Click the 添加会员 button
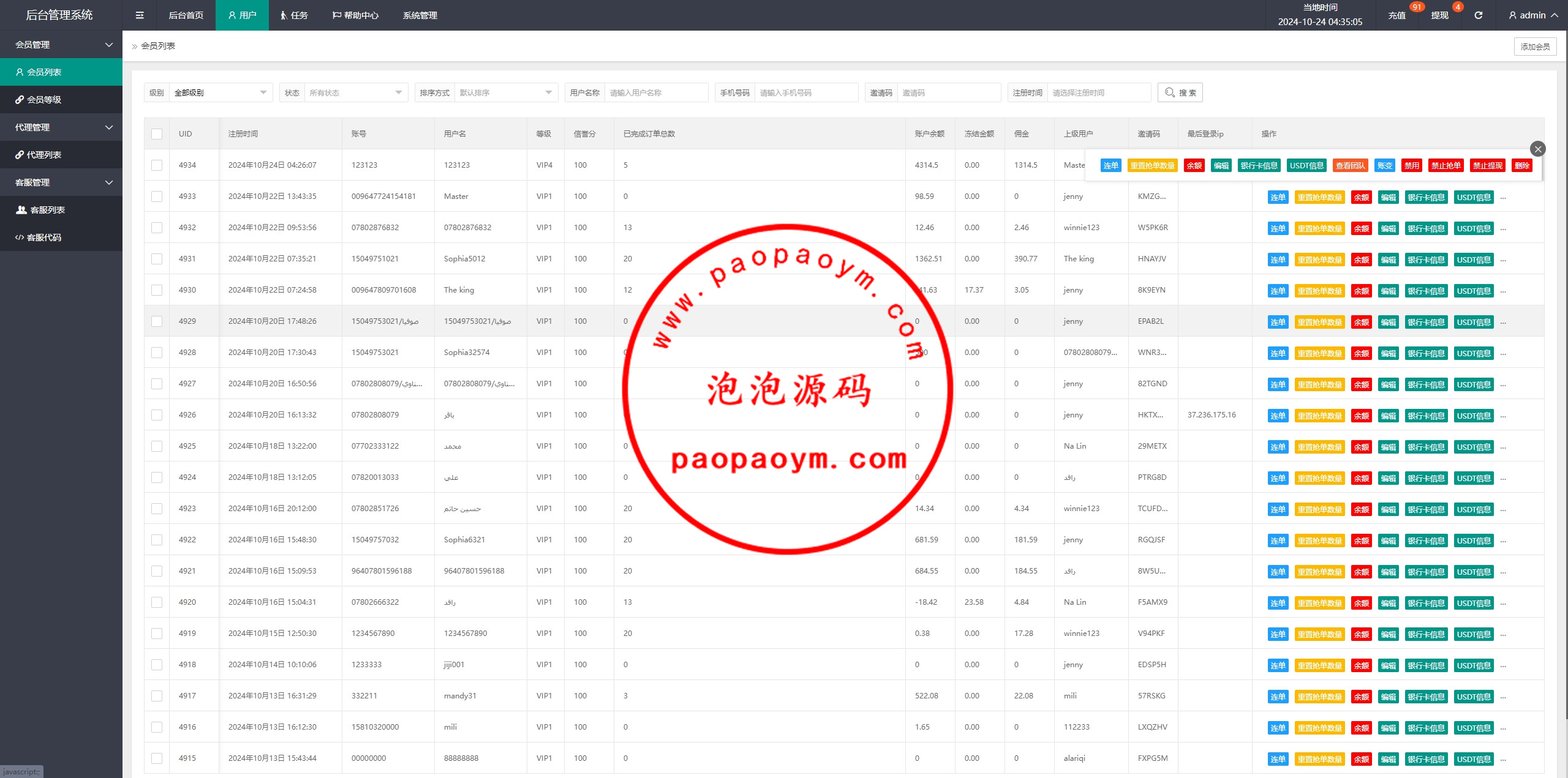Screen dimensions: 1568x778 pos(1534,47)
